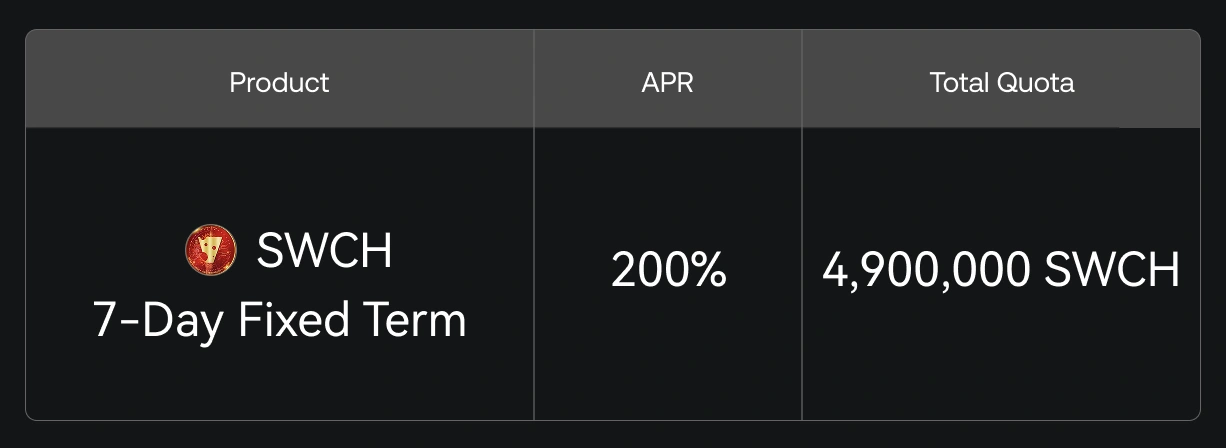Click the SWCH unit after 4,900,000

coord(1118,271)
